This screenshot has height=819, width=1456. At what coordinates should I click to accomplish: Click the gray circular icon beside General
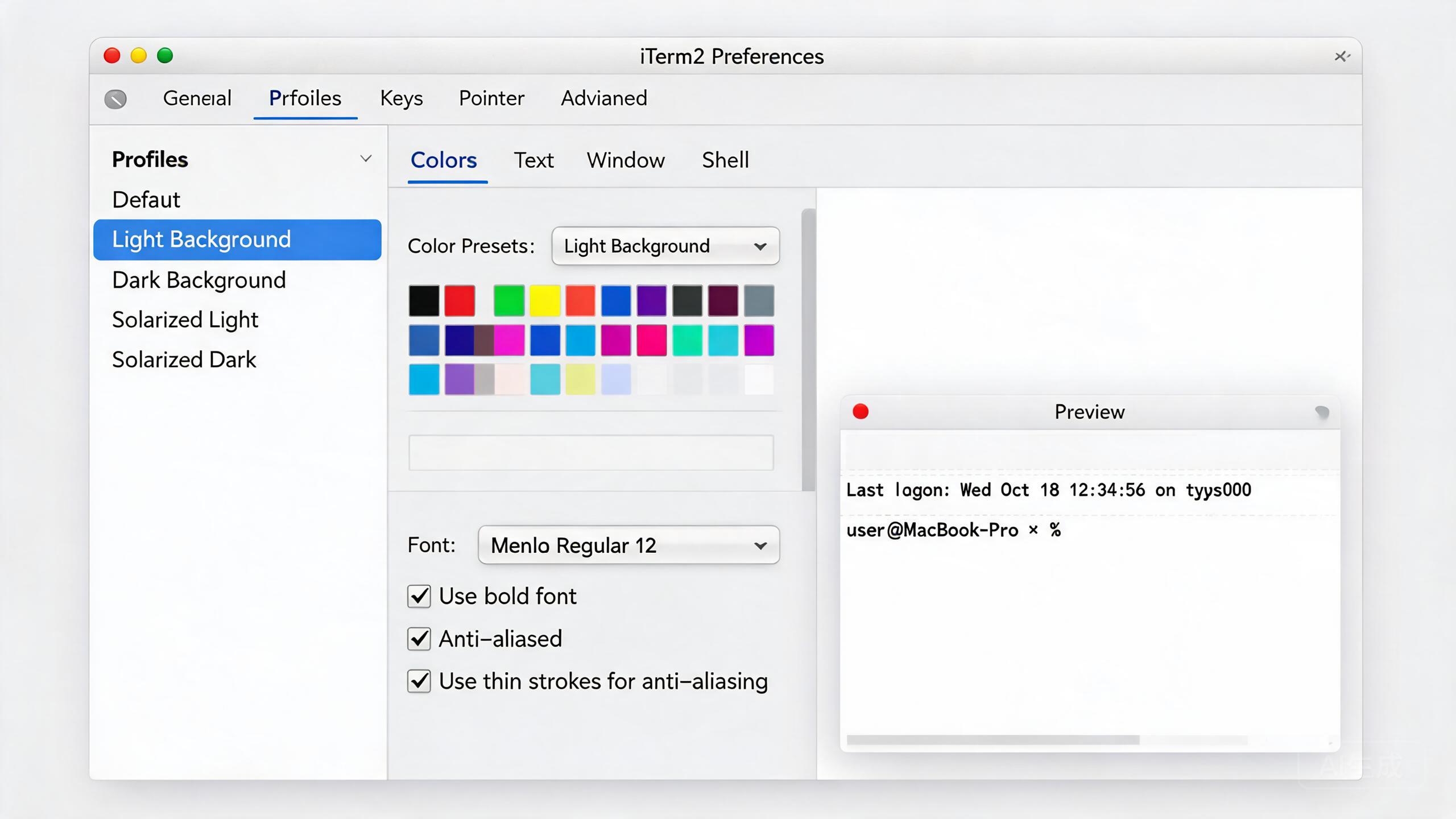(115, 99)
